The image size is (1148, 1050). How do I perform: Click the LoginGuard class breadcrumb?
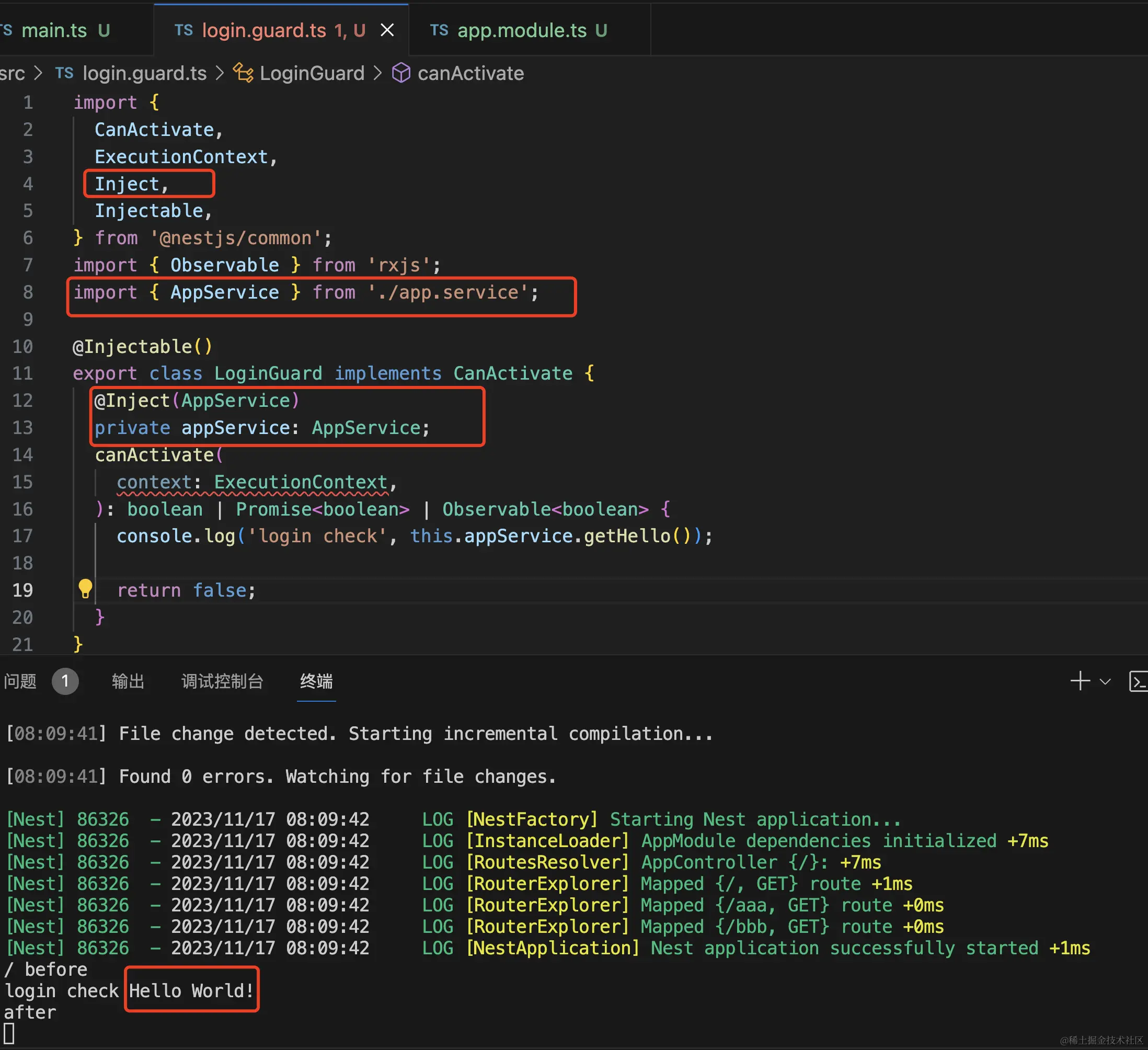[x=312, y=74]
